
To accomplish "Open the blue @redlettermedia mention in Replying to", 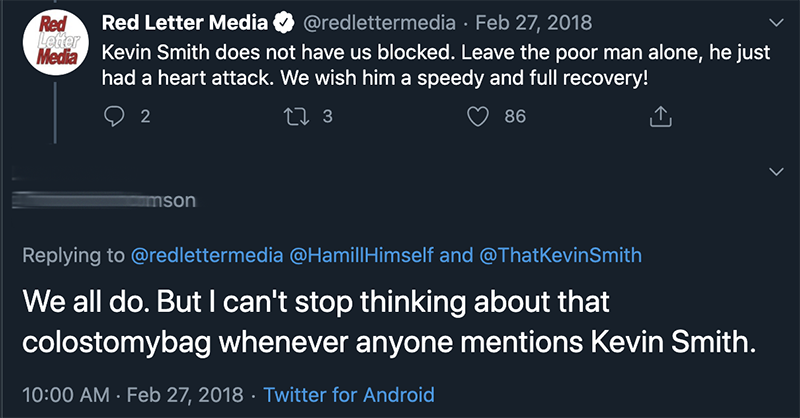I will tap(207, 255).
